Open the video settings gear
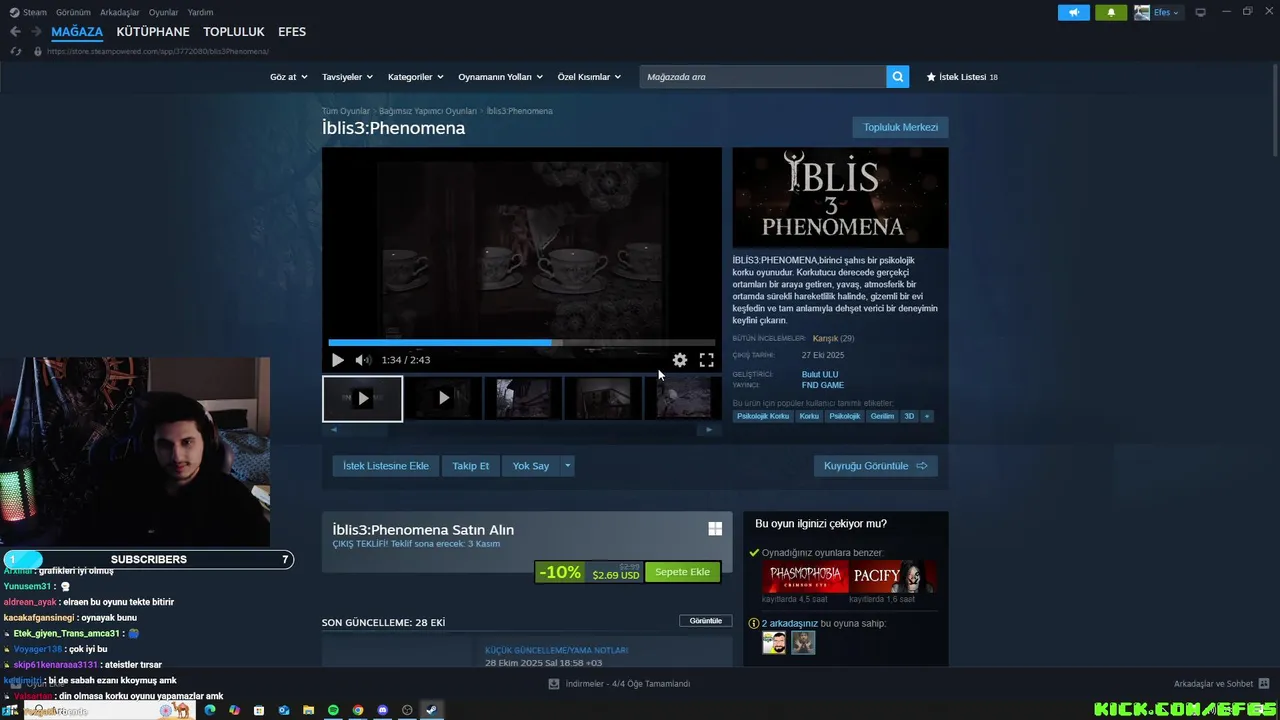 click(680, 360)
